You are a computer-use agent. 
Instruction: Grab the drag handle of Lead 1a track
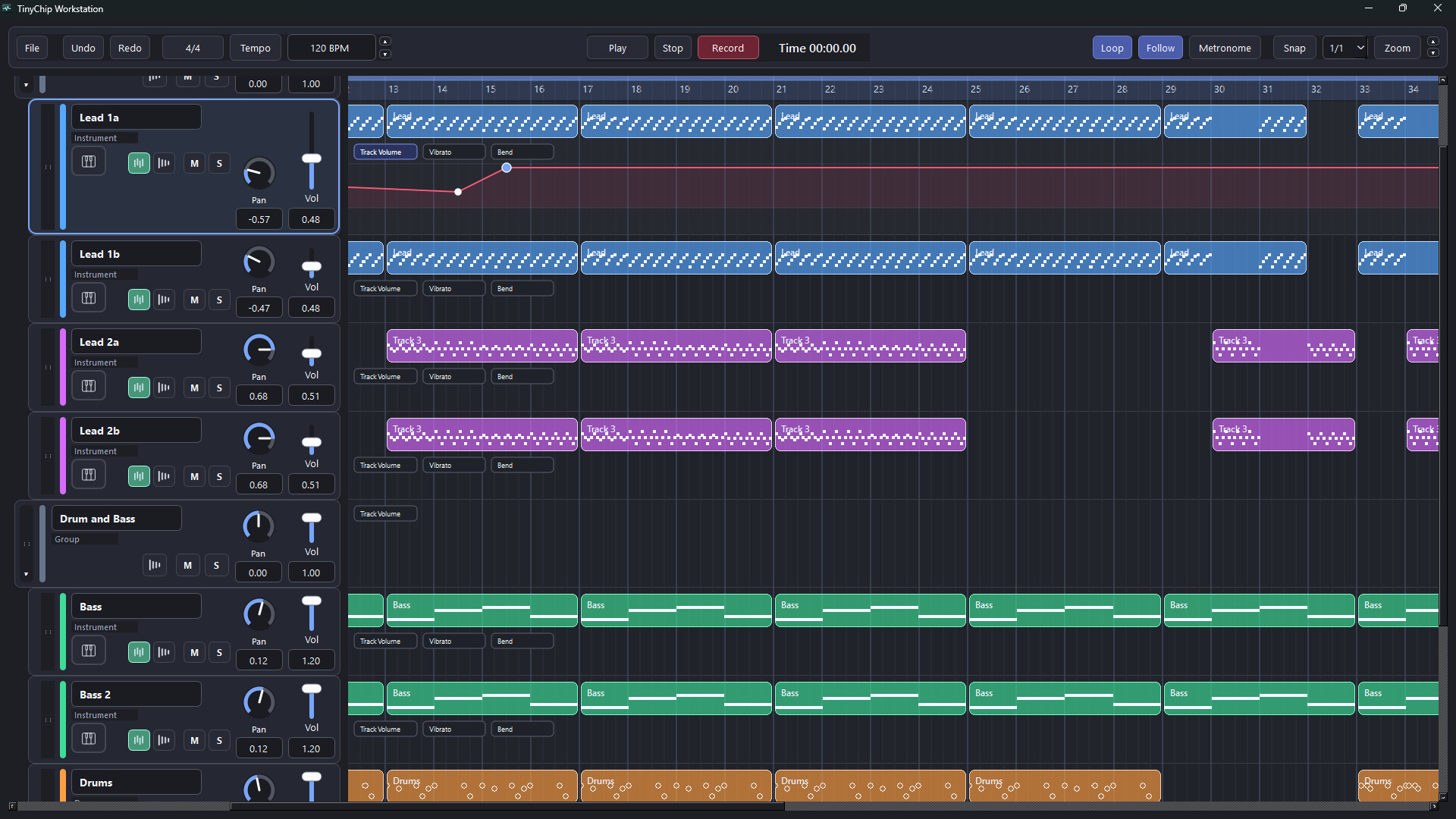click(48, 167)
